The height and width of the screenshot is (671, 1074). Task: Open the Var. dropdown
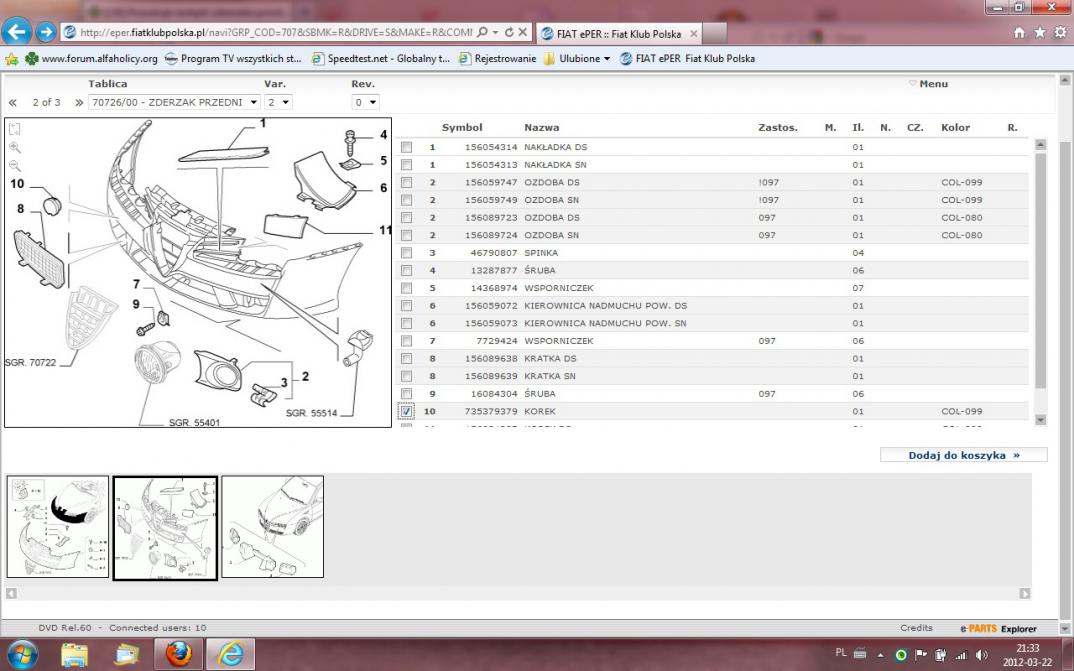coord(278,102)
